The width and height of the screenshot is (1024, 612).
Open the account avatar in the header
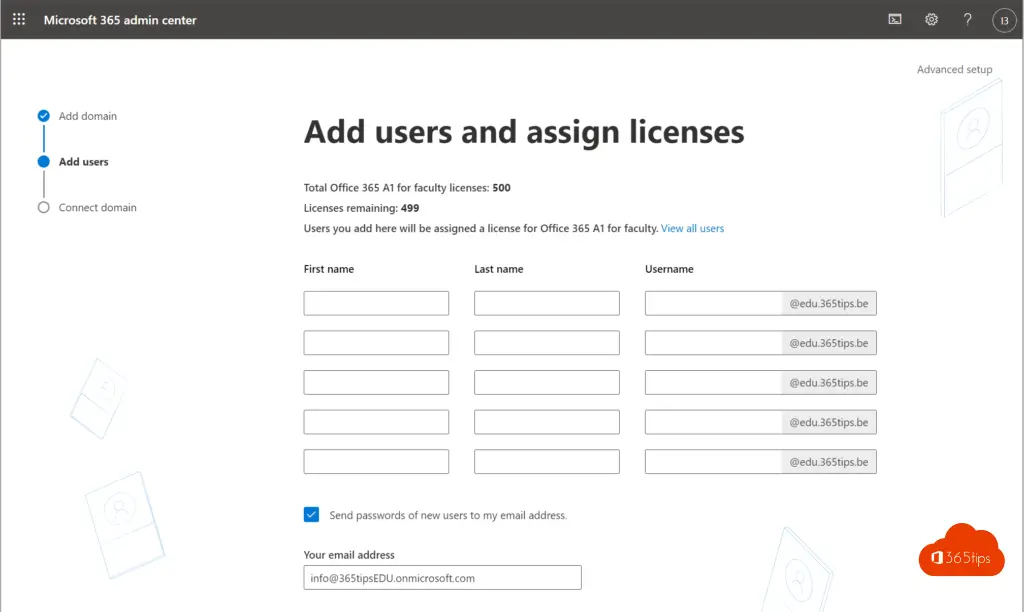pos(1004,20)
